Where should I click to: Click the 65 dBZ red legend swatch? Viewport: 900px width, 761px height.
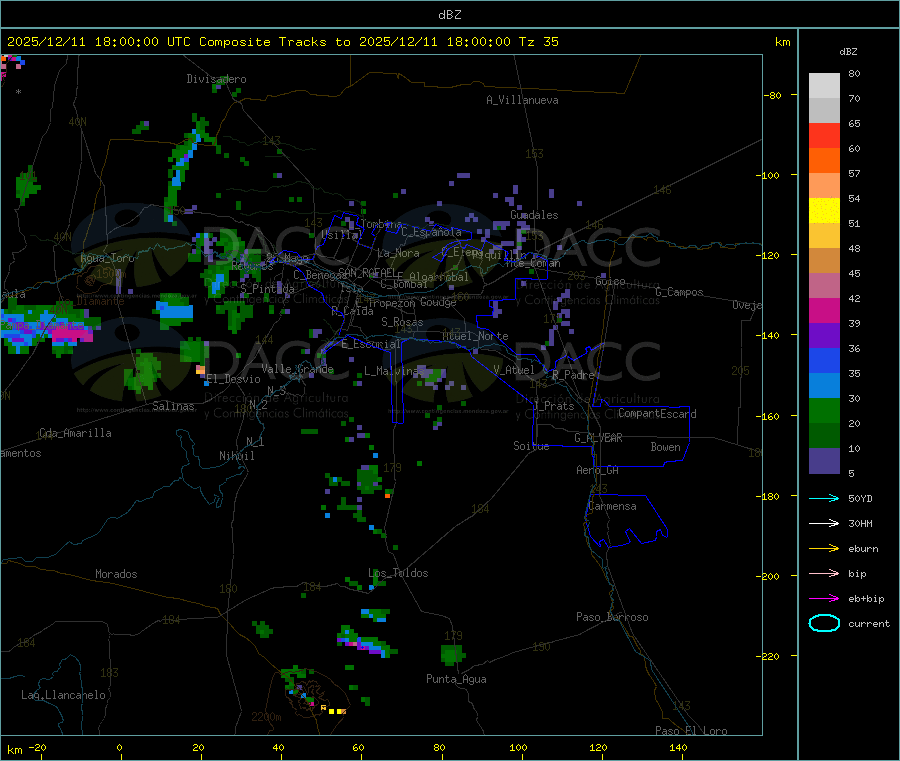[x=824, y=135]
